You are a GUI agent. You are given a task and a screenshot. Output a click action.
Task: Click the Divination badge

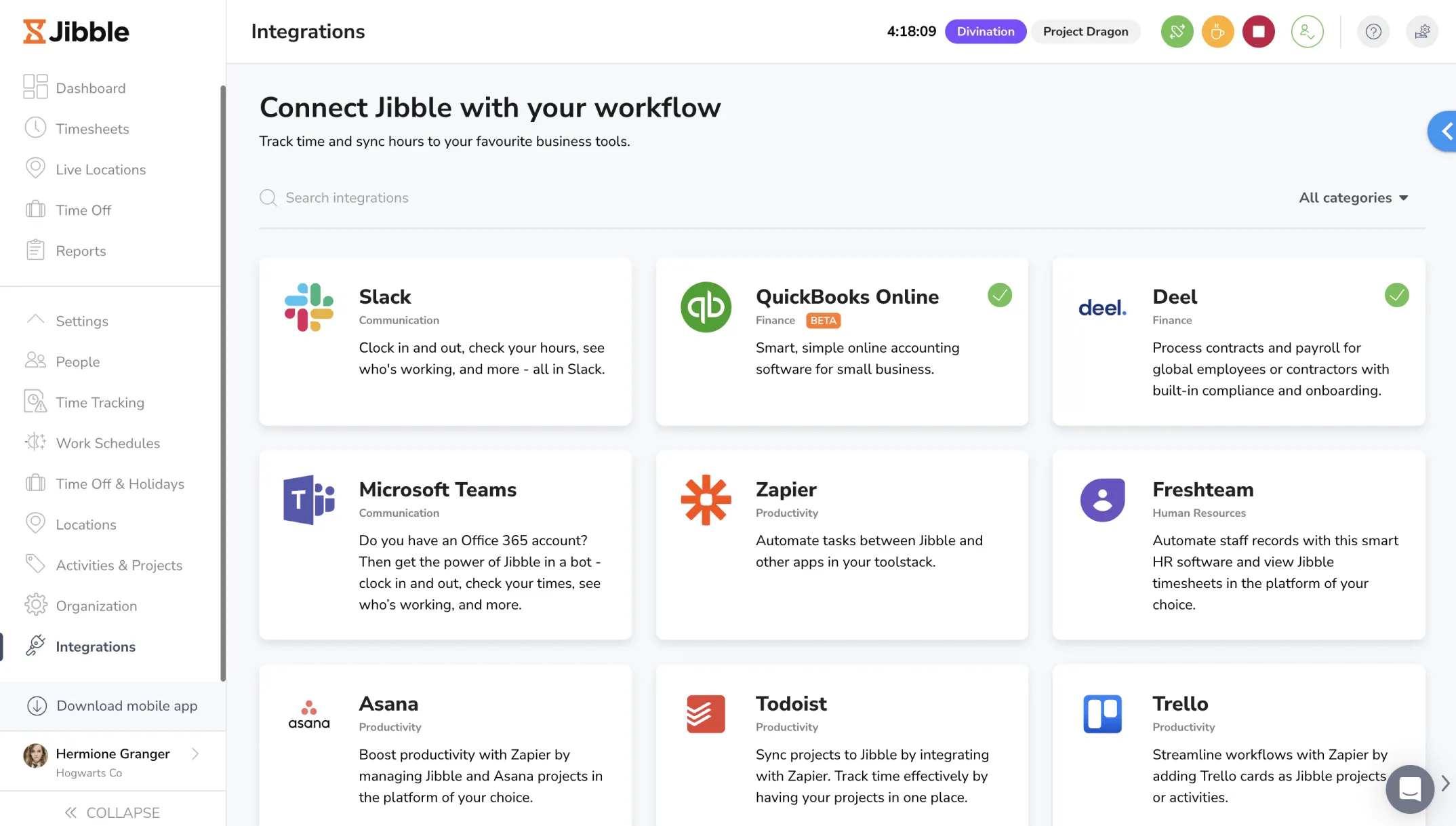pyautogui.click(x=985, y=31)
